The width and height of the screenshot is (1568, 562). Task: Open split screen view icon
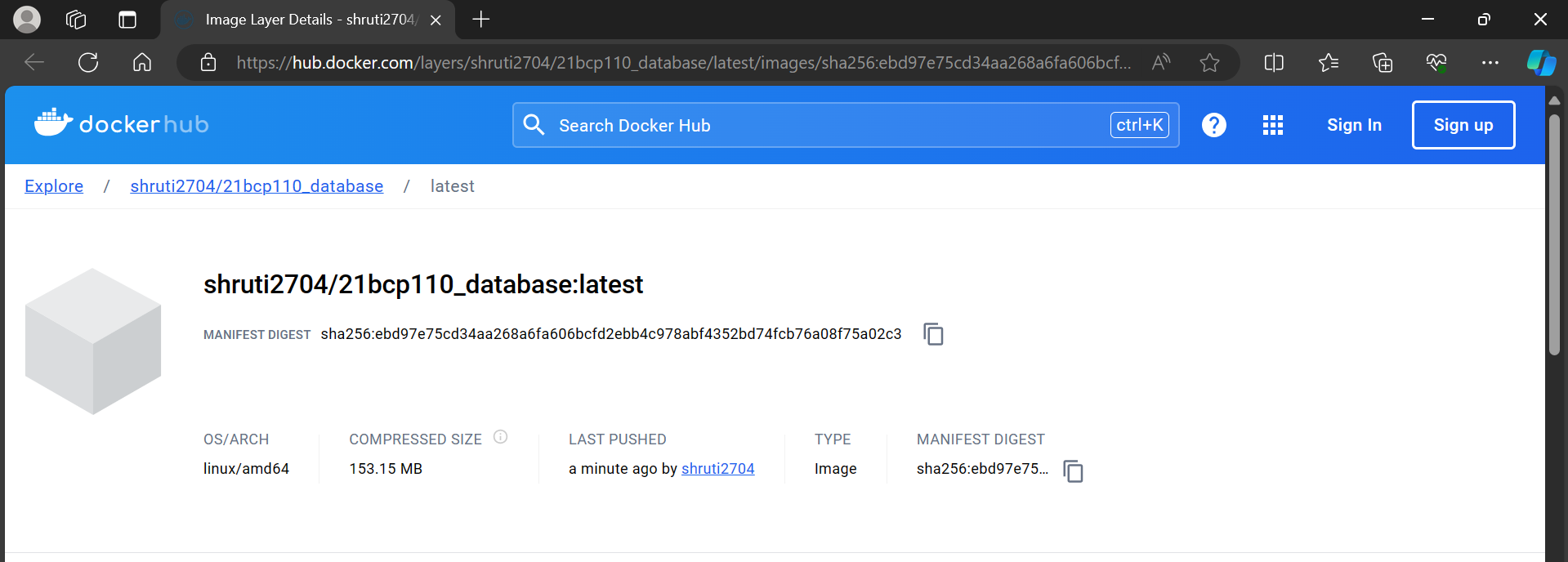pyautogui.click(x=1274, y=62)
